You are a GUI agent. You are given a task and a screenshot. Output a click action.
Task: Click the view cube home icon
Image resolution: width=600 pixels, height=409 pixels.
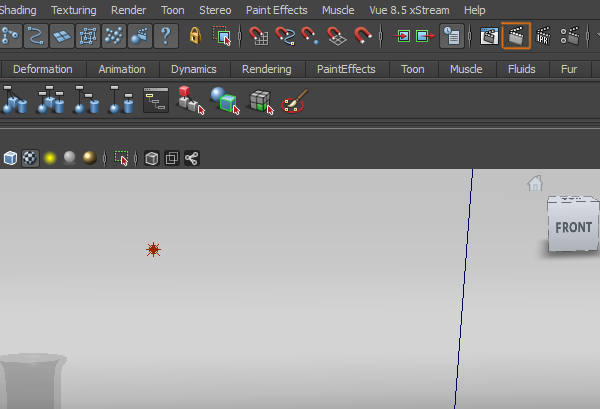(535, 183)
